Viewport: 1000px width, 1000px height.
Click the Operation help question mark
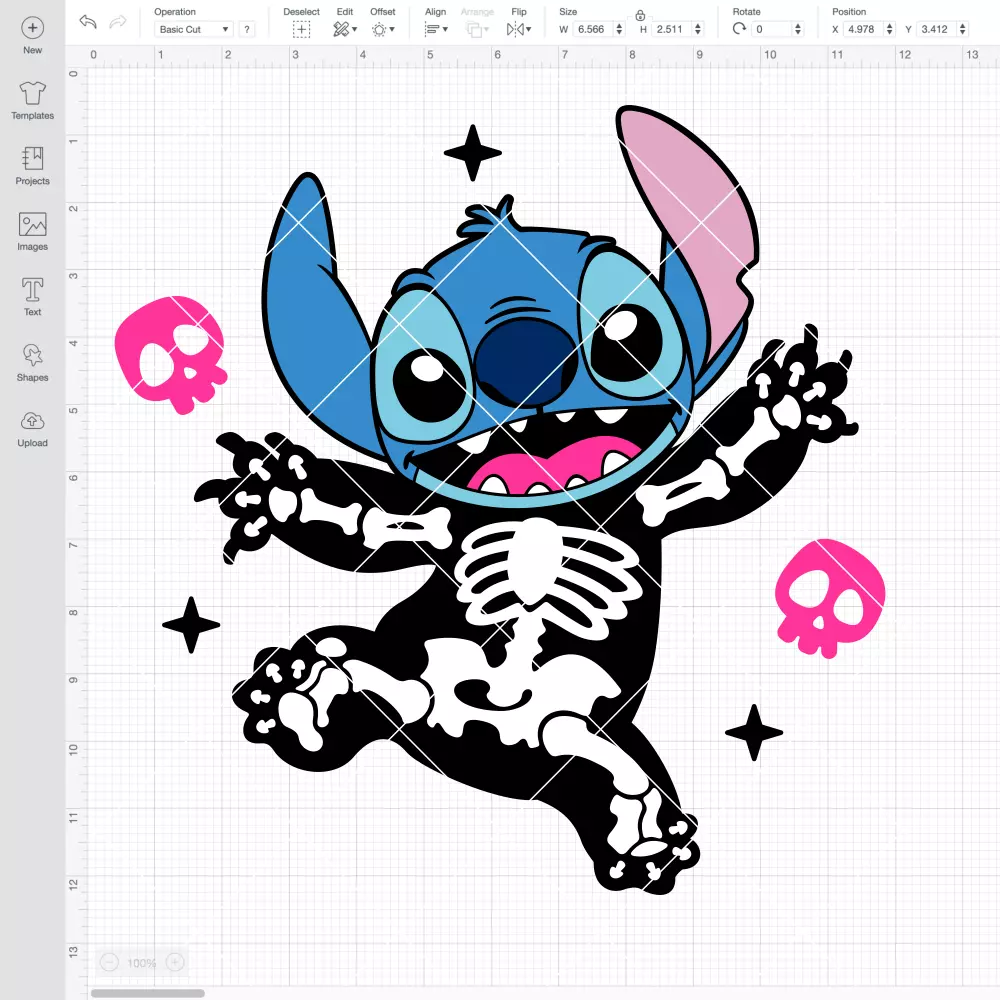point(247,29)
